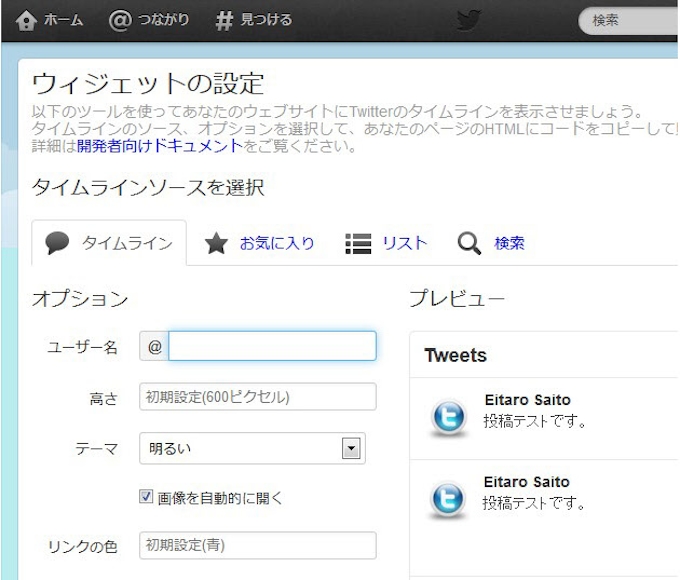Click the # Discover hashtag icon
The image size is (680, 580).
coord(224,20)
